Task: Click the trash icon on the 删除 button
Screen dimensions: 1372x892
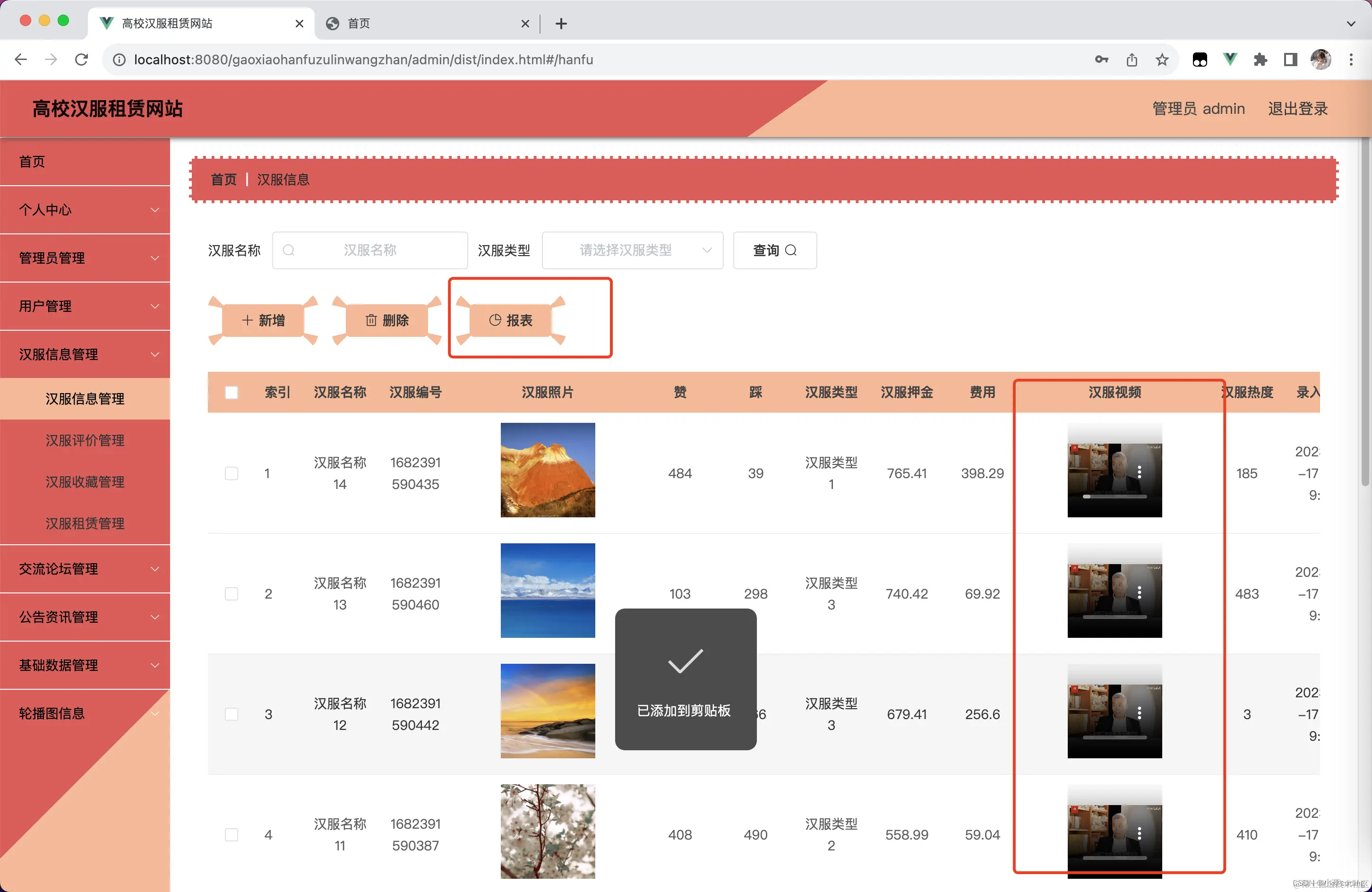Action: pyautogui.click(x=371, y=320)
